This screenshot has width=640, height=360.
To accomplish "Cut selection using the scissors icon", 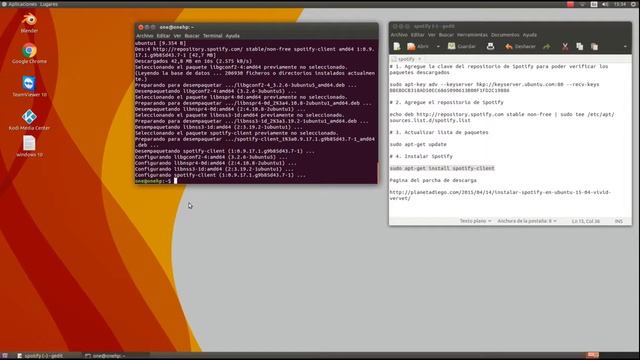I will pyautogui.click(x=565, y=47).
